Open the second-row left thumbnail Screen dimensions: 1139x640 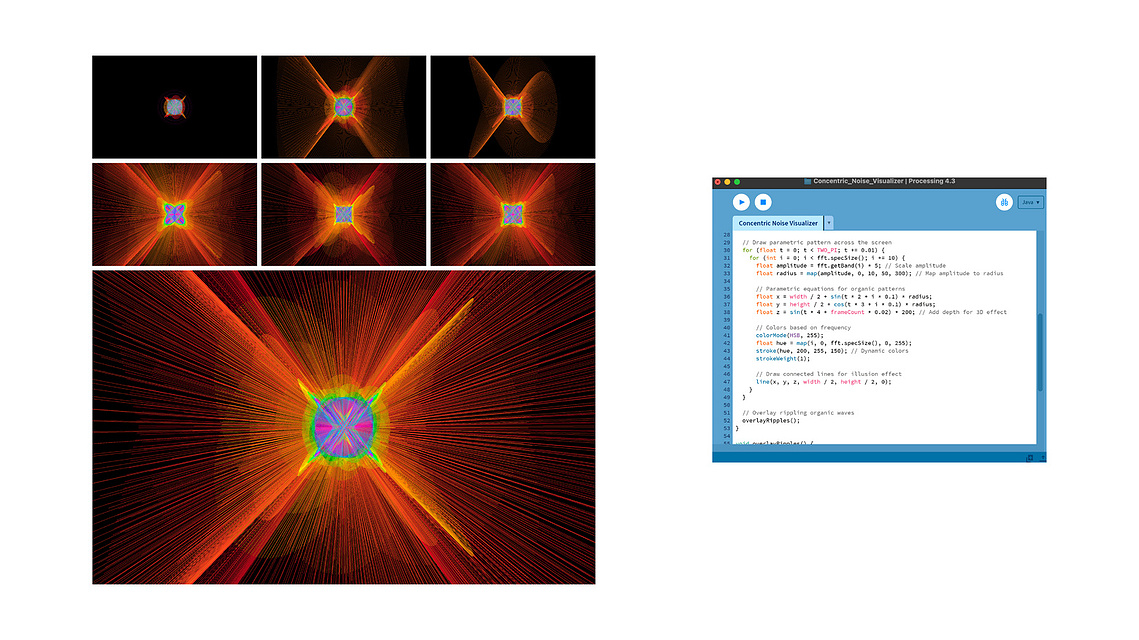(x=174, y=214)
